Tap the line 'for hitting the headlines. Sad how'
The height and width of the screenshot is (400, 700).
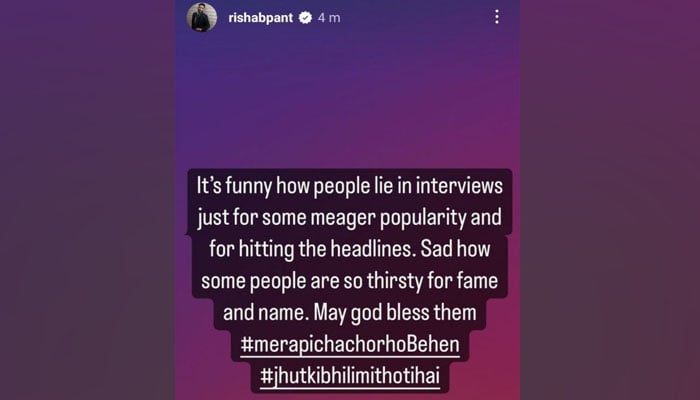[350, 249]
